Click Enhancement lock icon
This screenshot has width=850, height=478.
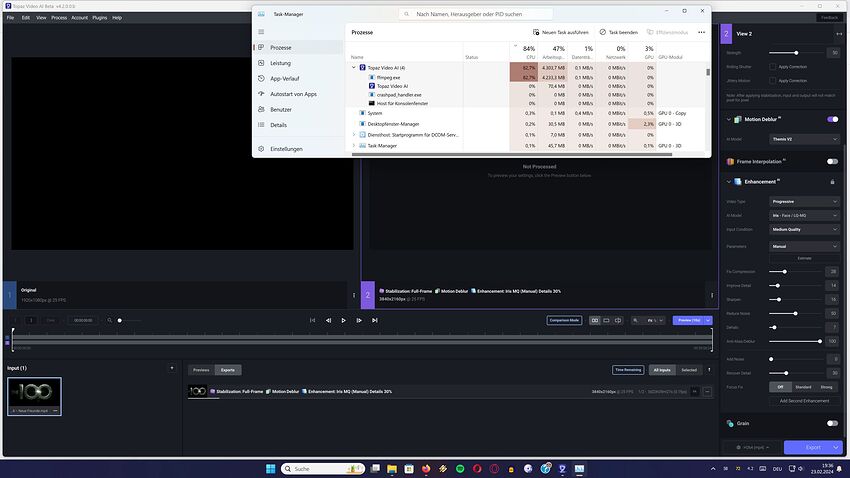[x=833, y=182]
